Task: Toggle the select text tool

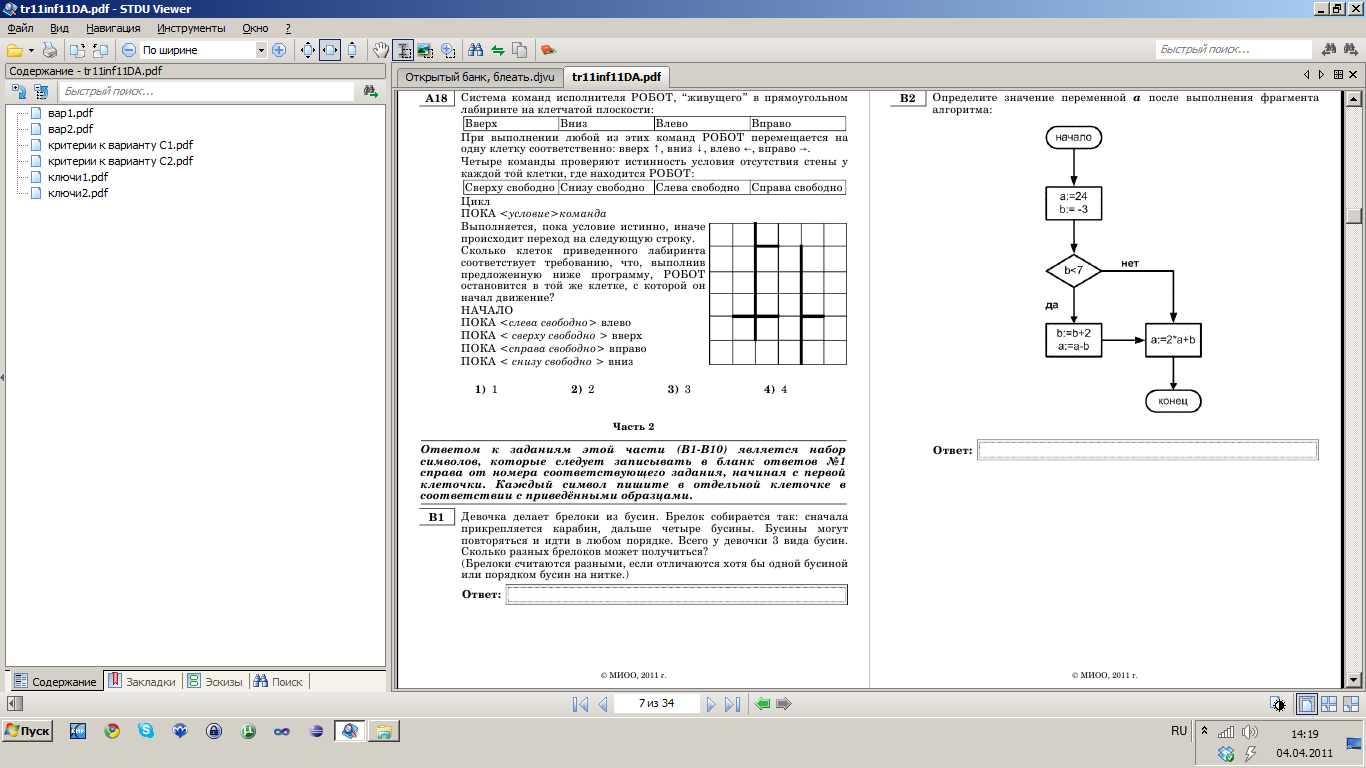Action: point(403,50)
